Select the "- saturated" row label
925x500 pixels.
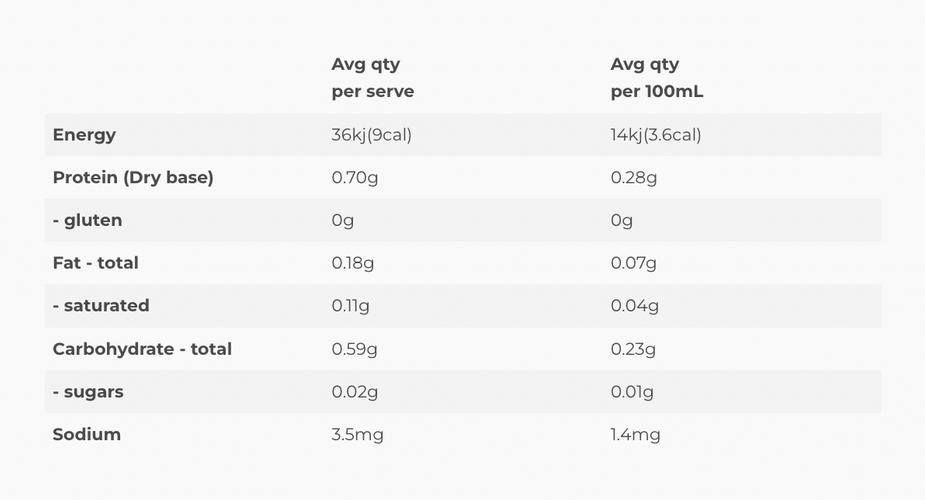[101, 306]
